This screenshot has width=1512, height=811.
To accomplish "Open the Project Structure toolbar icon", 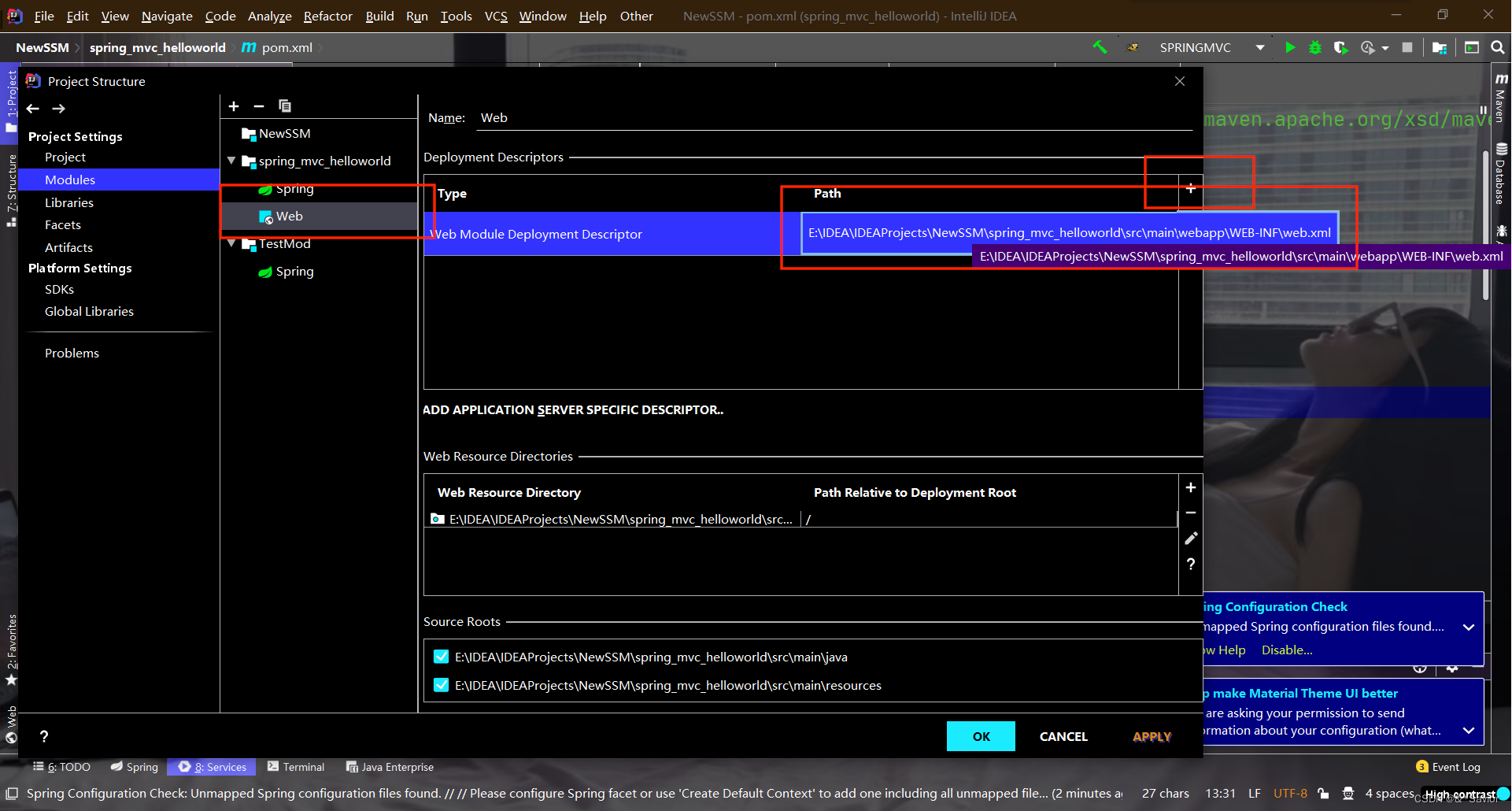I will pyautogui.click(x=1440, y=47).
